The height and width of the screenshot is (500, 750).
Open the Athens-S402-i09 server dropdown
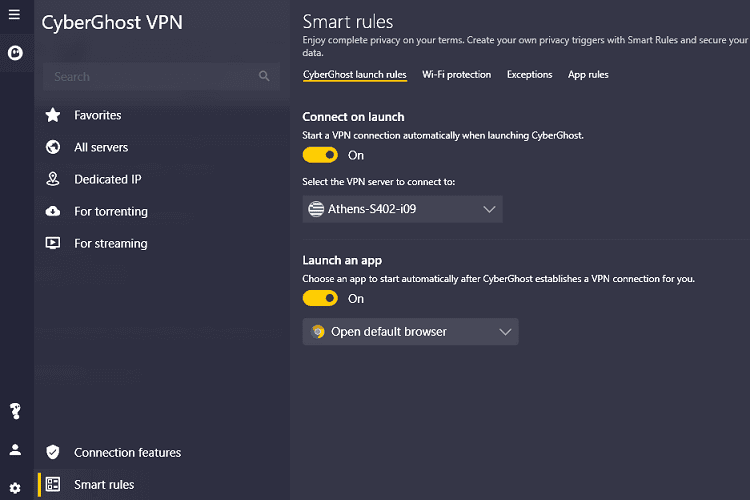pyautogui.click(x=403, y=209)
